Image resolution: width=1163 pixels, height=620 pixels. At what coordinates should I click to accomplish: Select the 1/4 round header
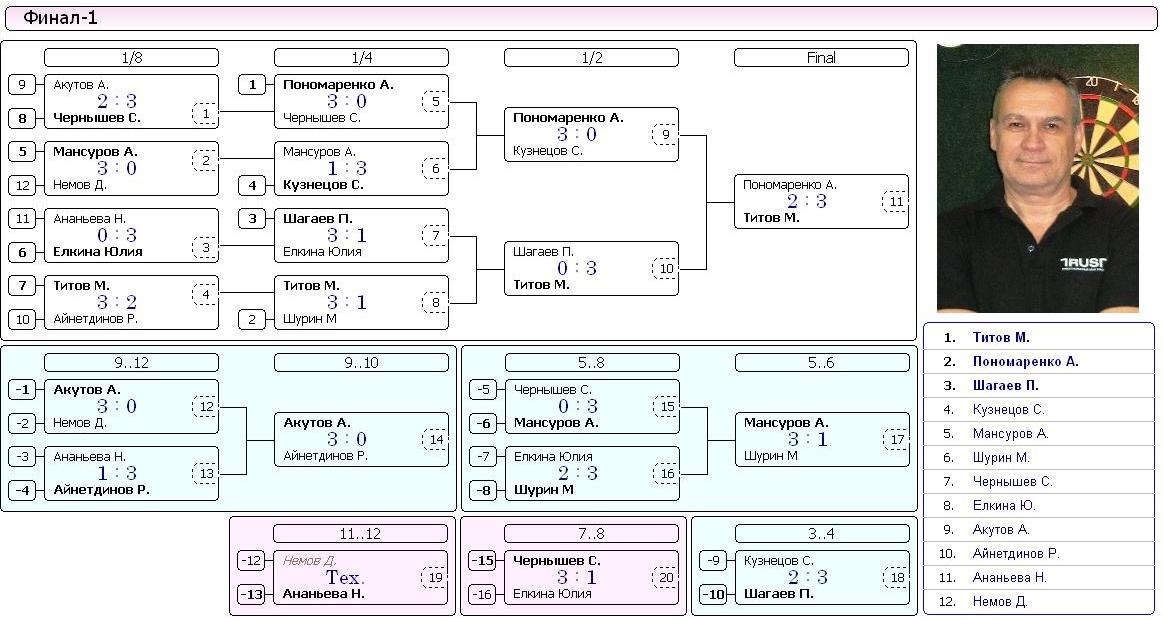tap(361, 58)
